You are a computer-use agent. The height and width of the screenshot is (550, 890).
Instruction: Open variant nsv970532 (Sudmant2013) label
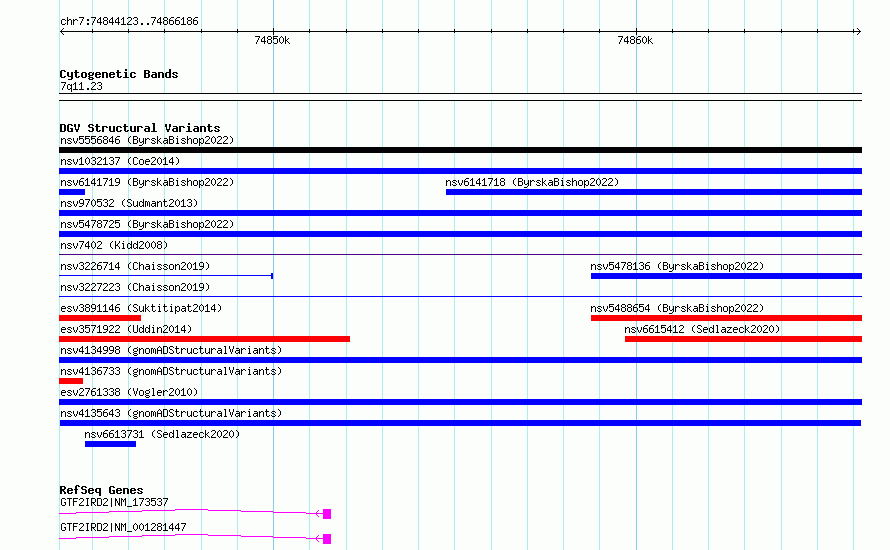tap(129, 203)
